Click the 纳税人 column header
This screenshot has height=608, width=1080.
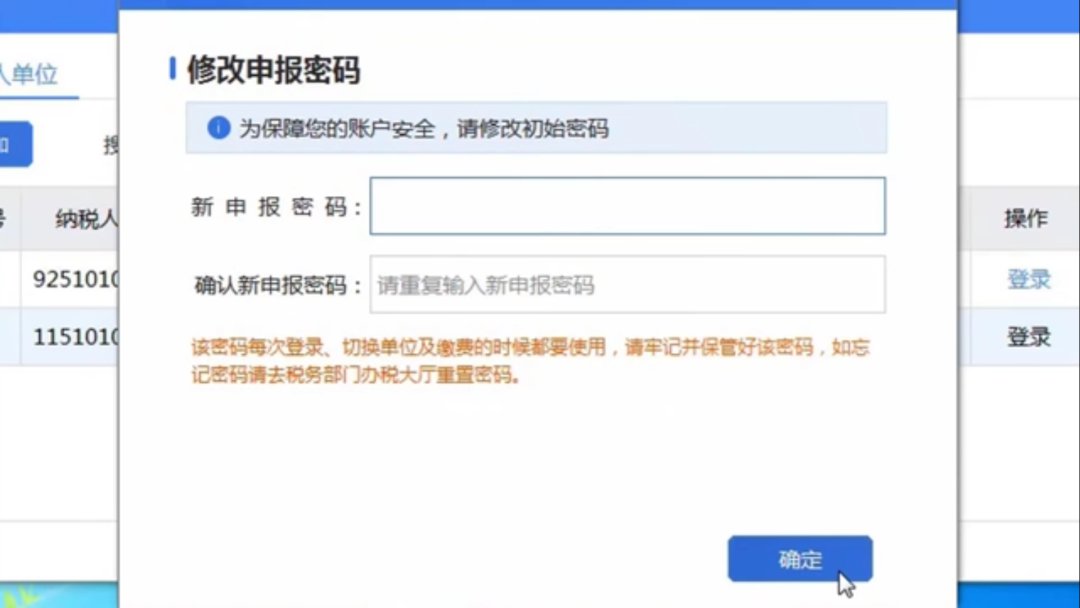(x=85, y=220)
